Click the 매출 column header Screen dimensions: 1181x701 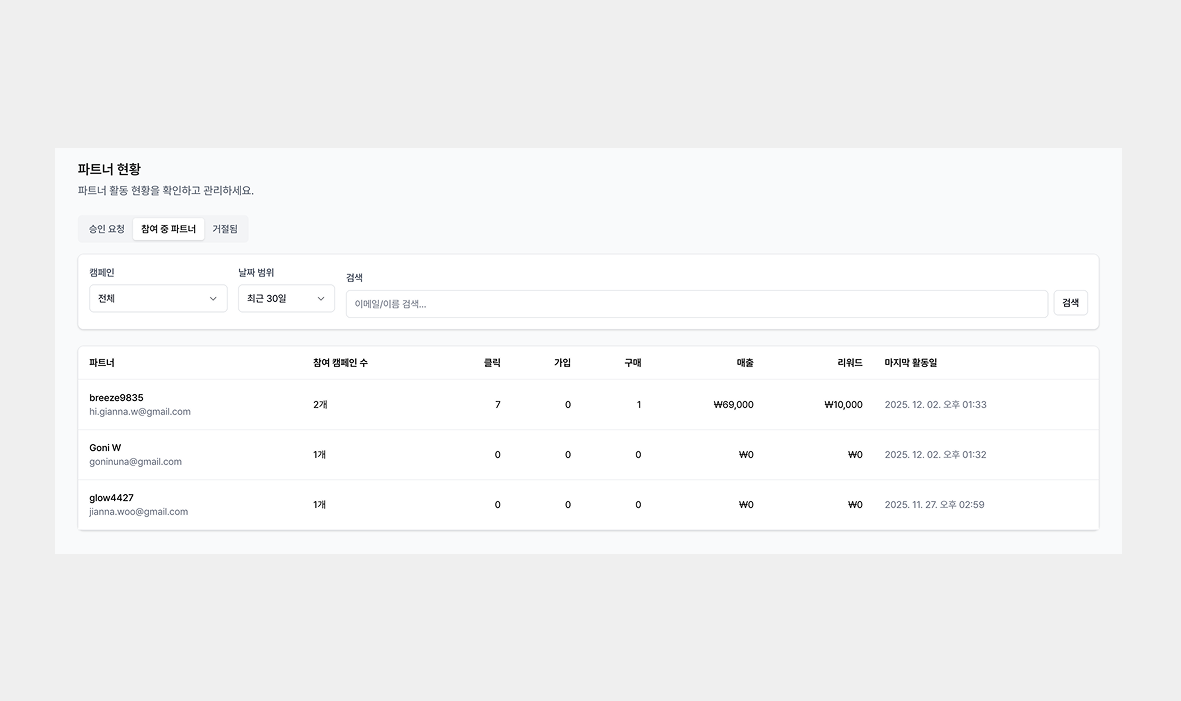click(745, 363)
